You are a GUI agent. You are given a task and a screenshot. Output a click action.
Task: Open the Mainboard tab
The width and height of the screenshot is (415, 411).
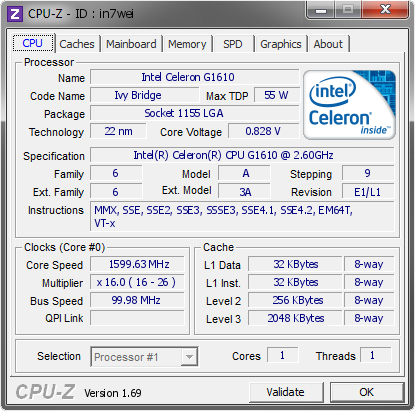tap(131, 44)
